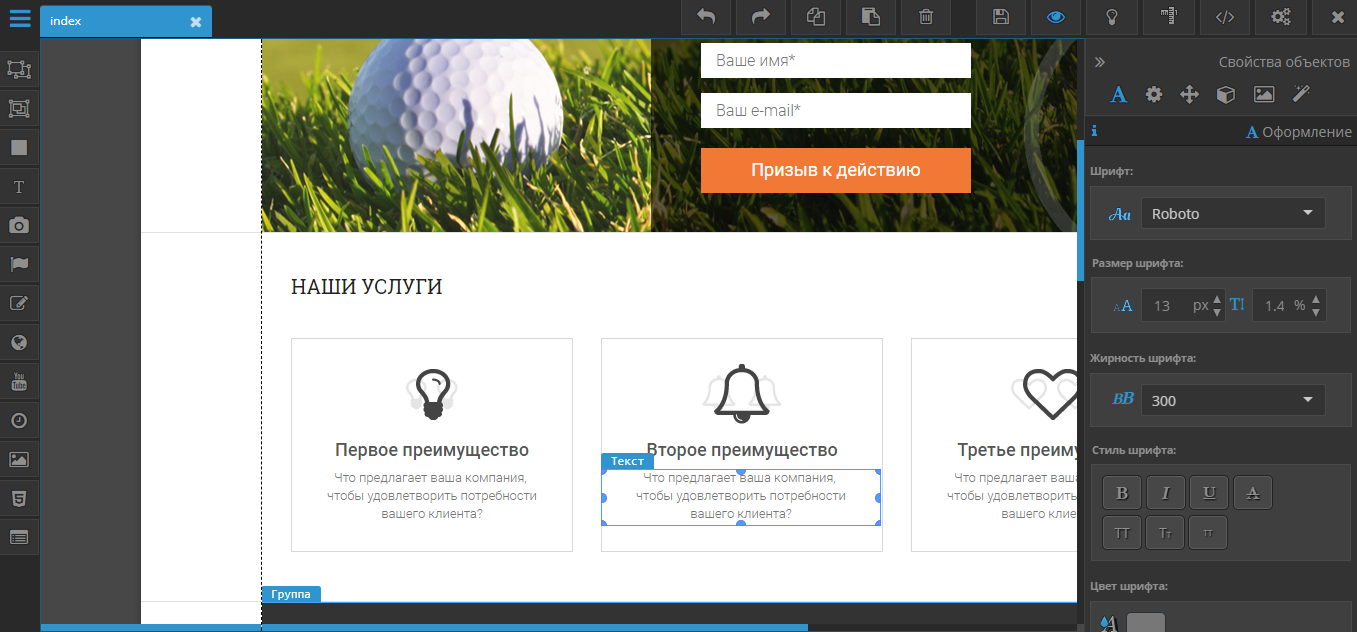The height and width of the screenshot is (632, 1357).
Task: Apply capitalize Tт text transform
Action: (1165, 533)
